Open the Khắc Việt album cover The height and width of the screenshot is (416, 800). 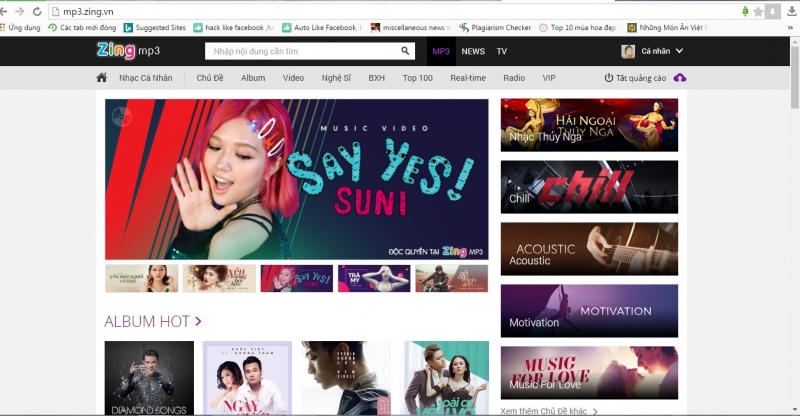247,378
